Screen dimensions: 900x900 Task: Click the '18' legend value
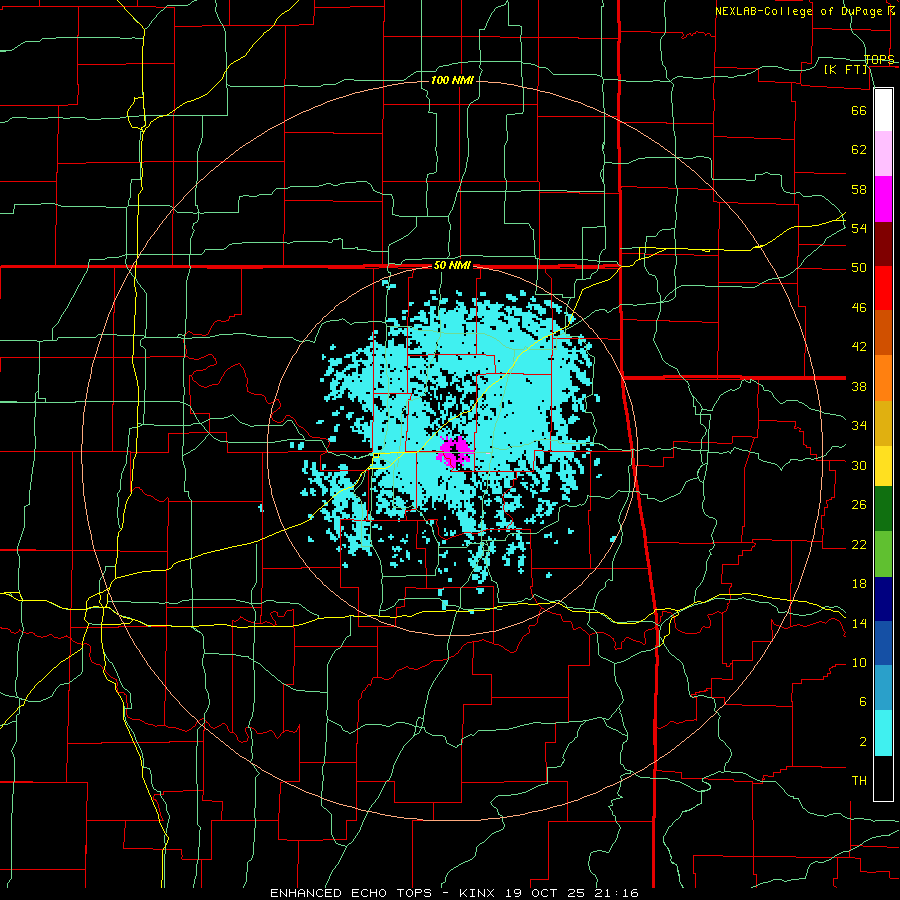point(859,584)
